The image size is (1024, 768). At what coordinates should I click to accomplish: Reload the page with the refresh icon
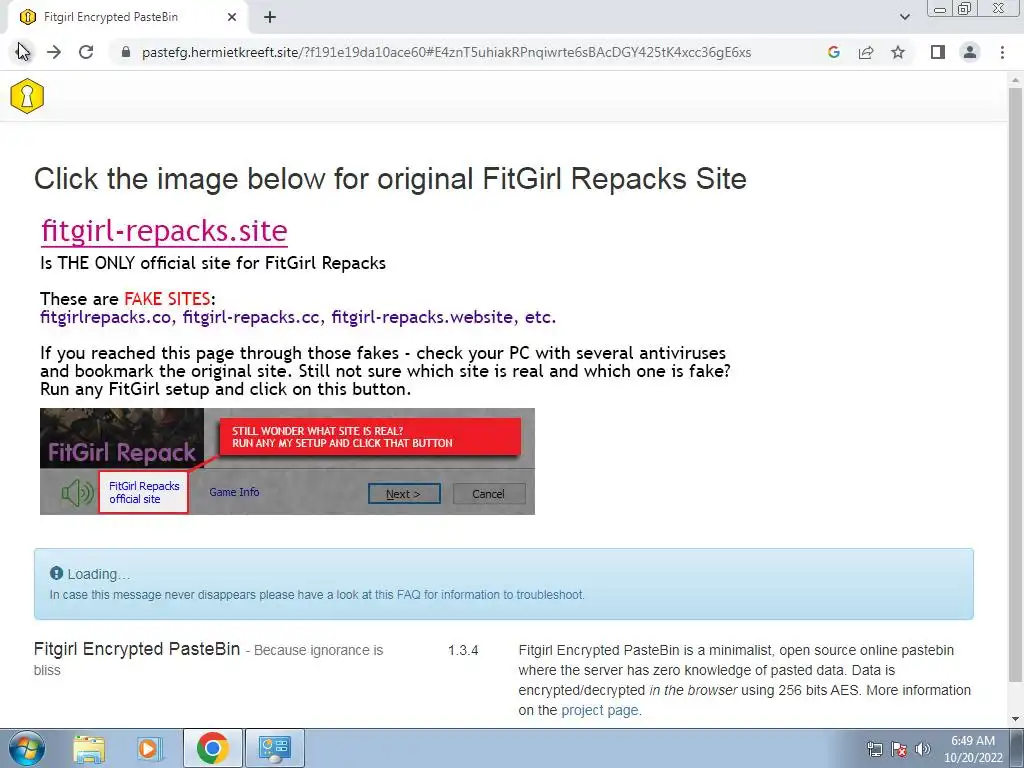click(86, 52)
